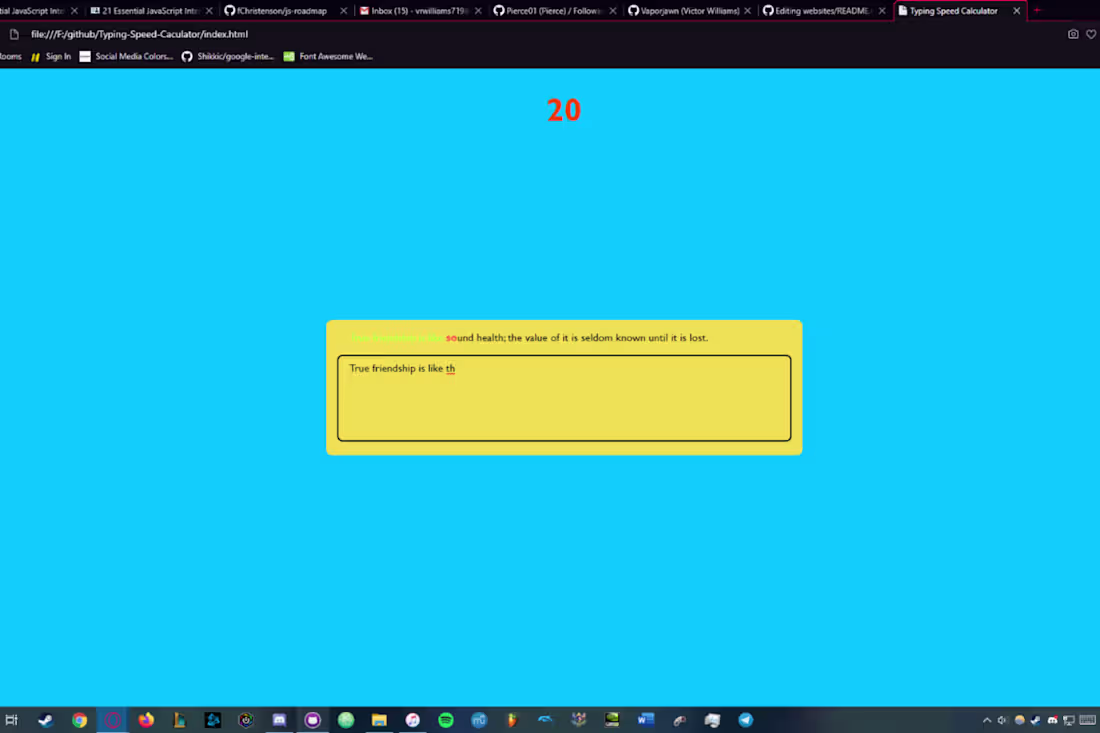Click the countdown timer number 20

[564, 110]
